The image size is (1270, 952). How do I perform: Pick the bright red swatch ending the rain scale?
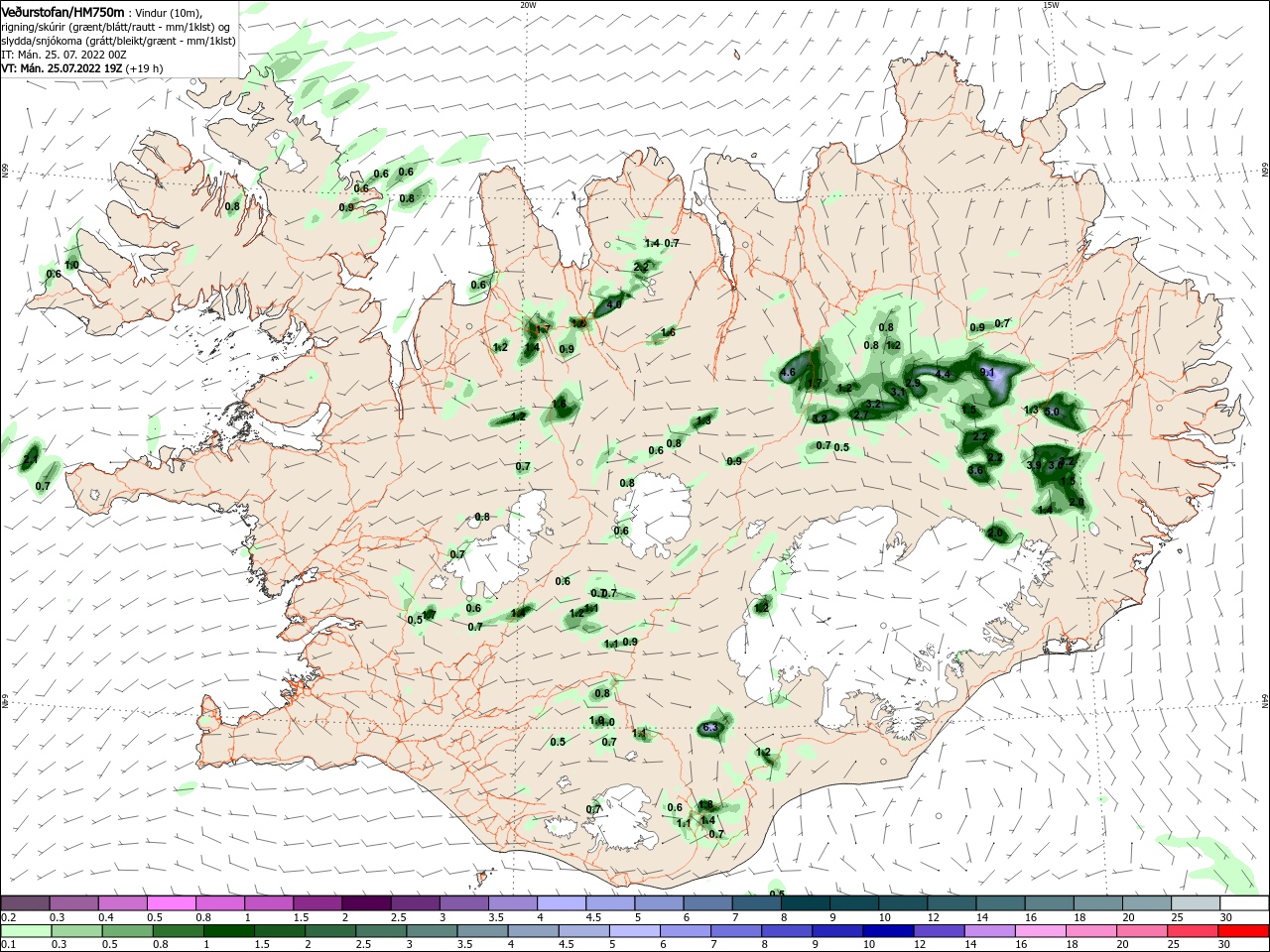1244,931
